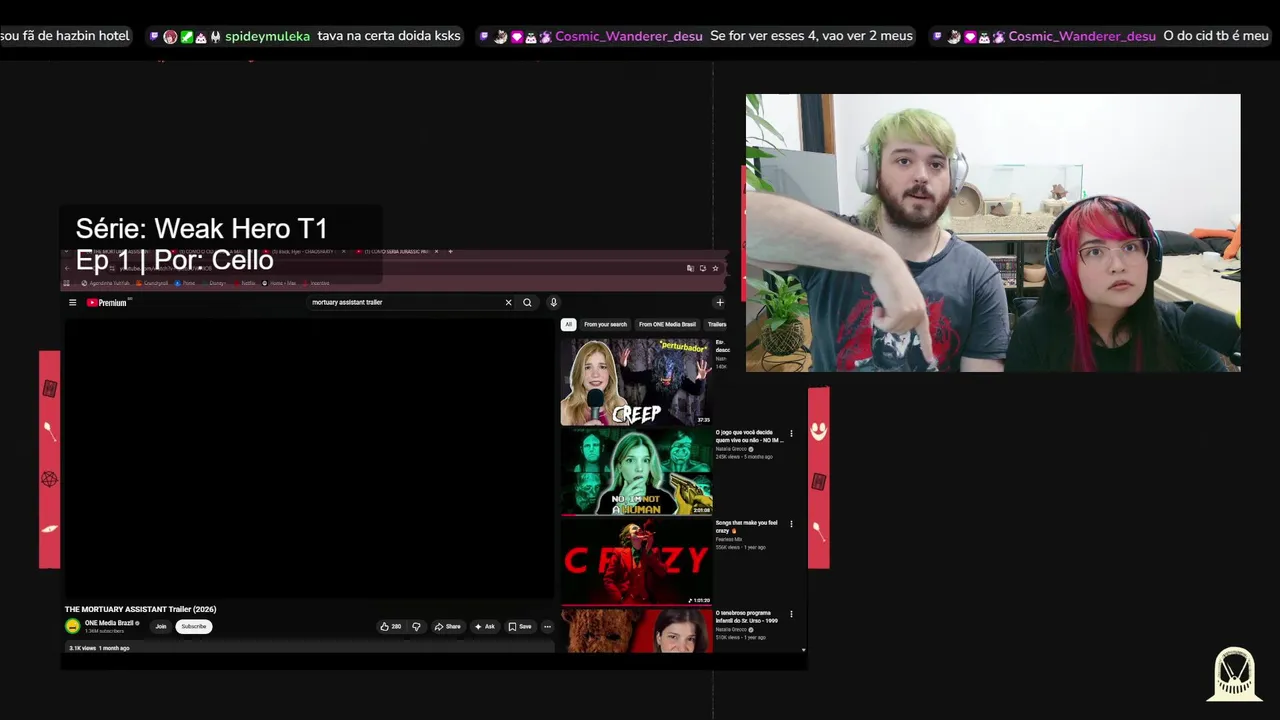Click the black video player area
1280x720 pixels.
click(309, 459)
